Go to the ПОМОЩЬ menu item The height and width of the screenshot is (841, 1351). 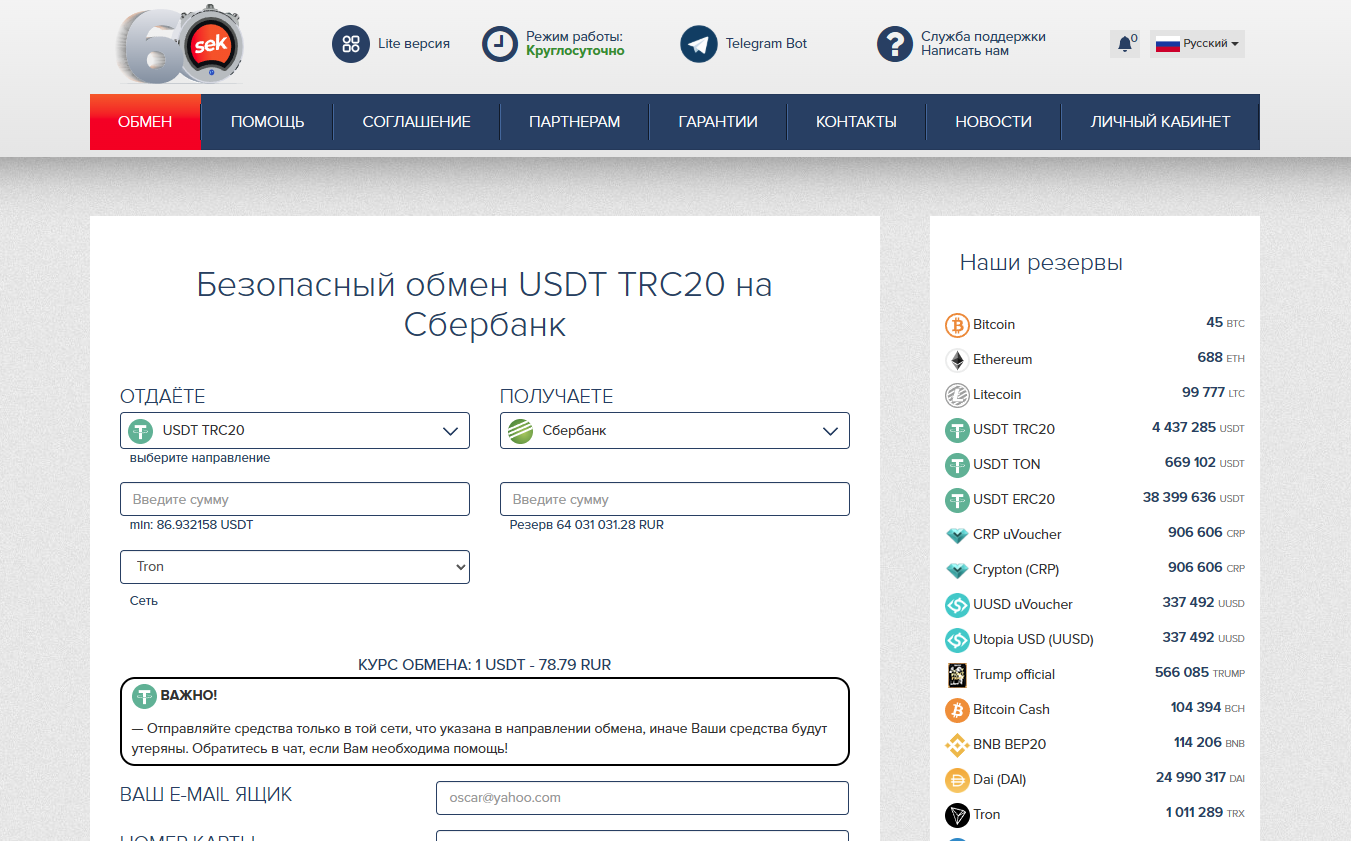pyautogui.click(x=267, y=122)
